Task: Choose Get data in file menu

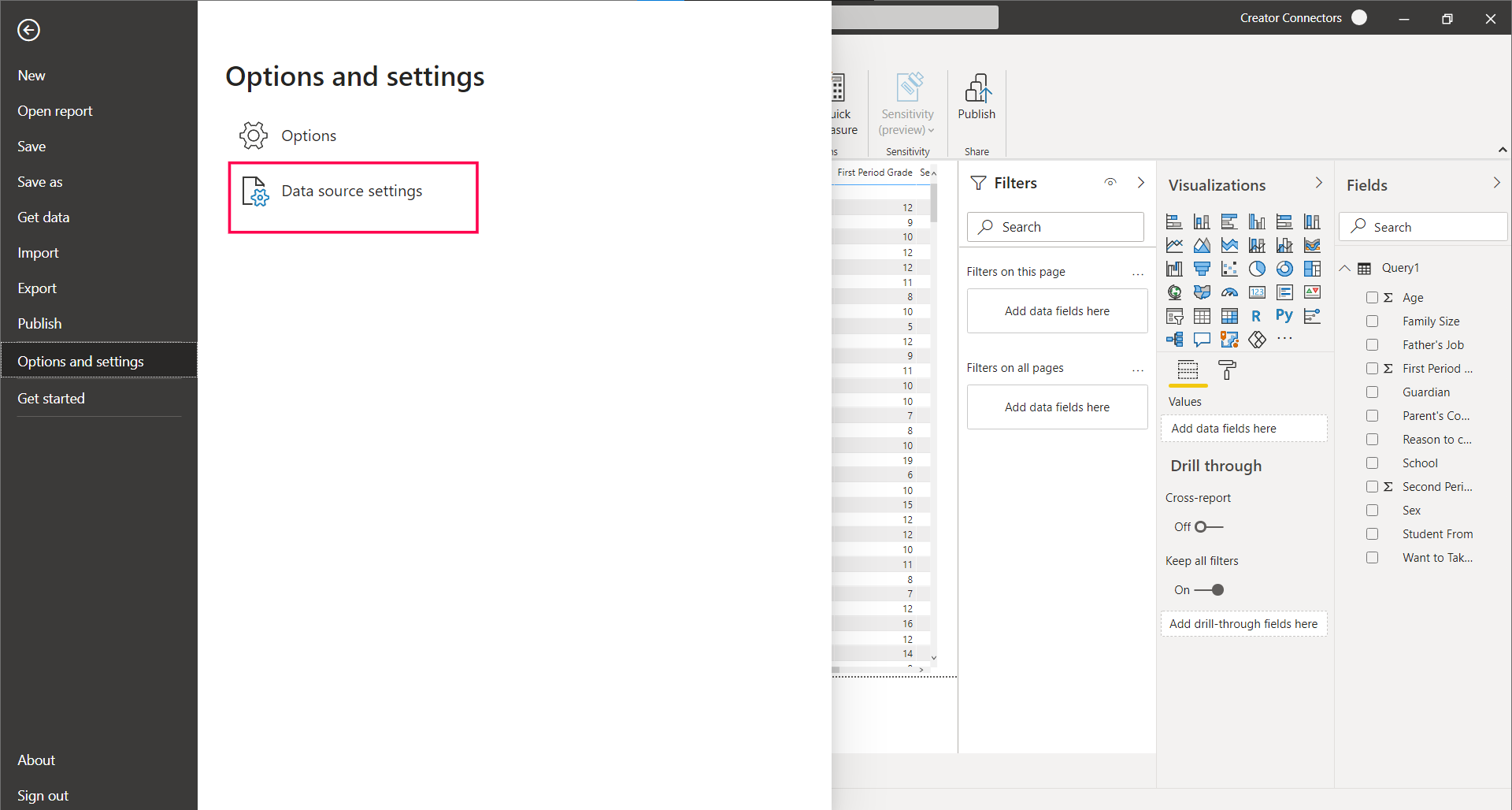Action: (x=43, y=217)
